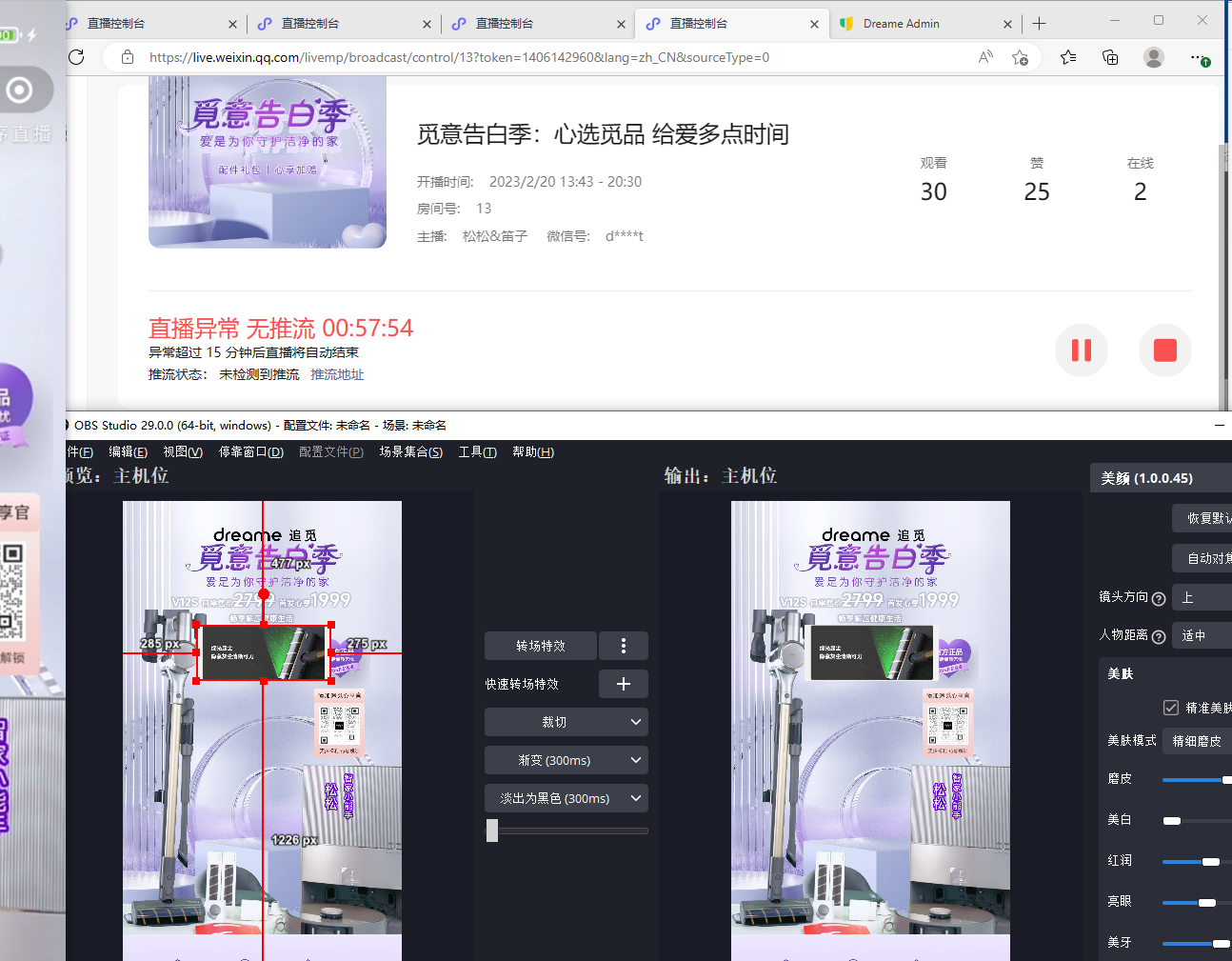
Task: Open the 美肤模式 dropdown
Action: (x=1198, y=740)
